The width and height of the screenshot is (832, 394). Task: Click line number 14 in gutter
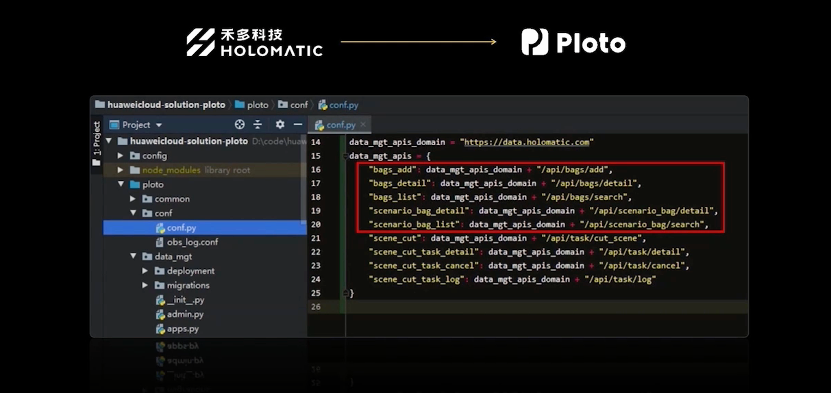coord(315,142)
